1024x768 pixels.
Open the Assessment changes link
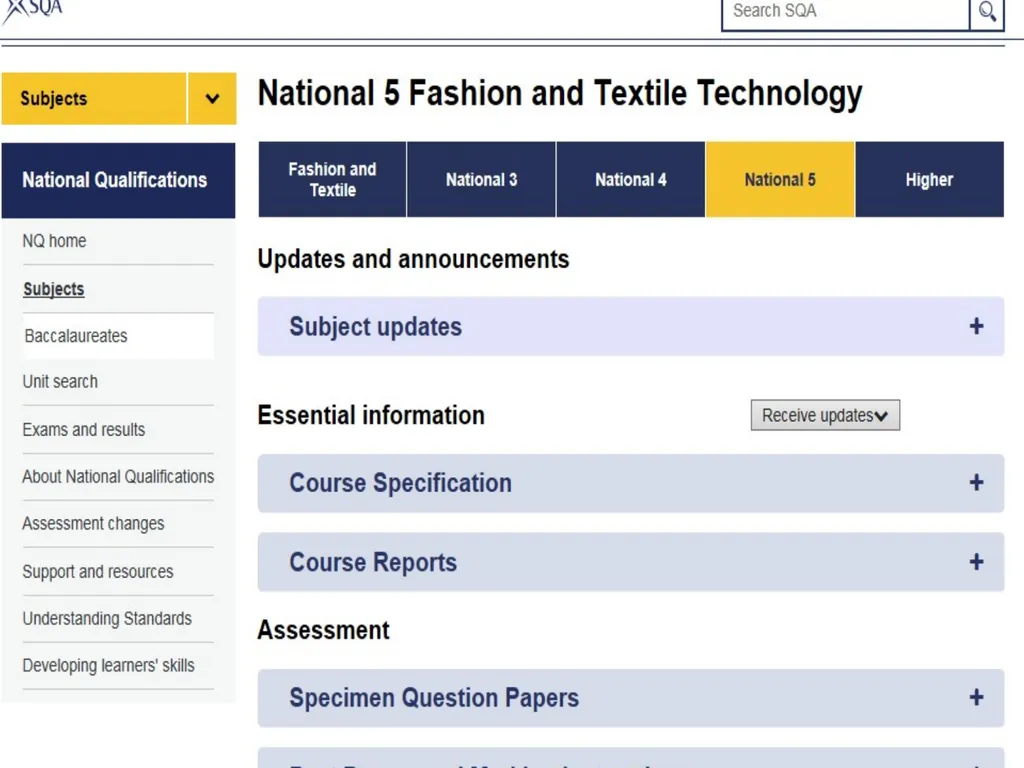click(93, 524)
